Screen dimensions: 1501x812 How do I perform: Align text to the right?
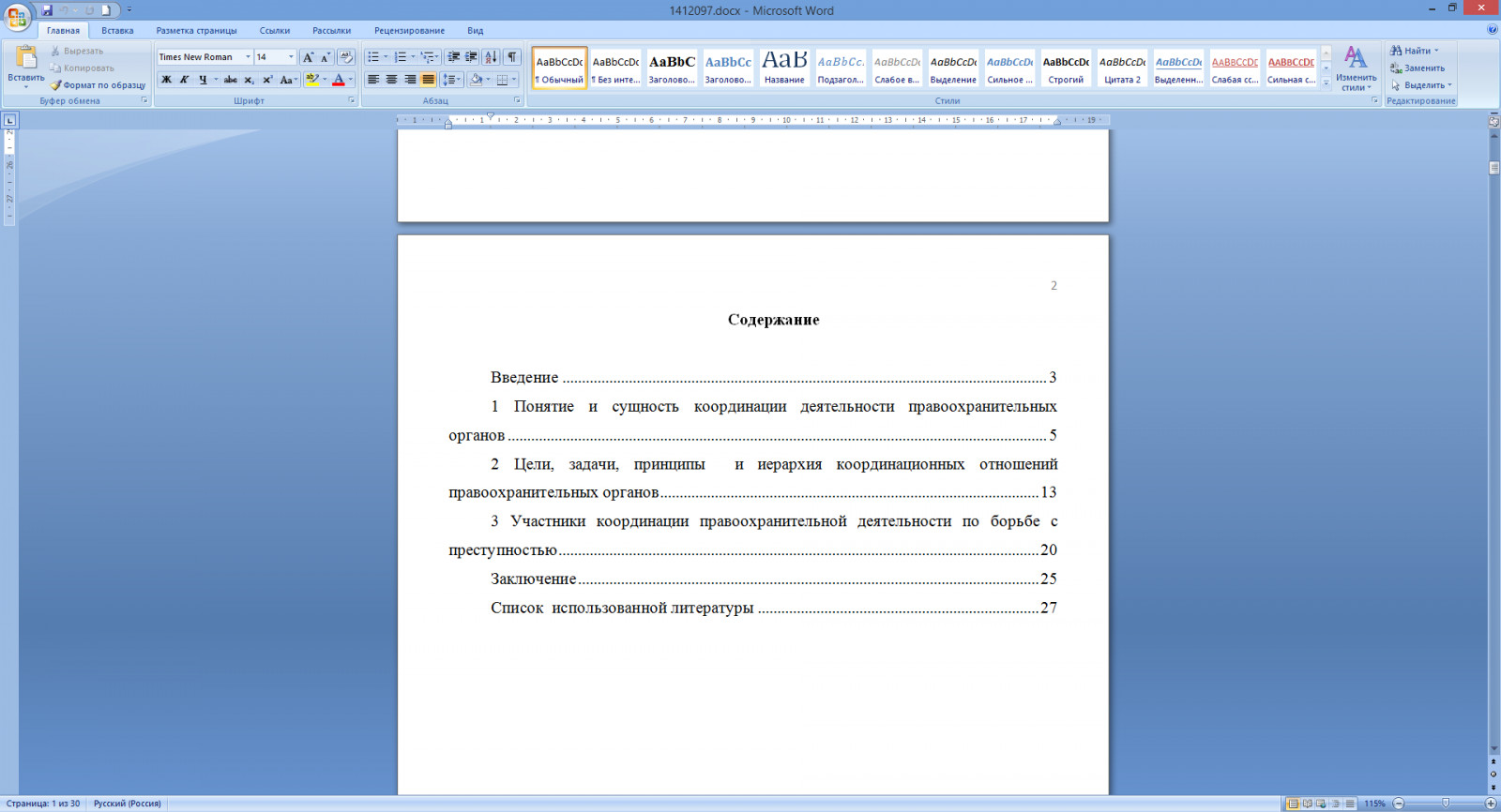(x=410, y=80)
